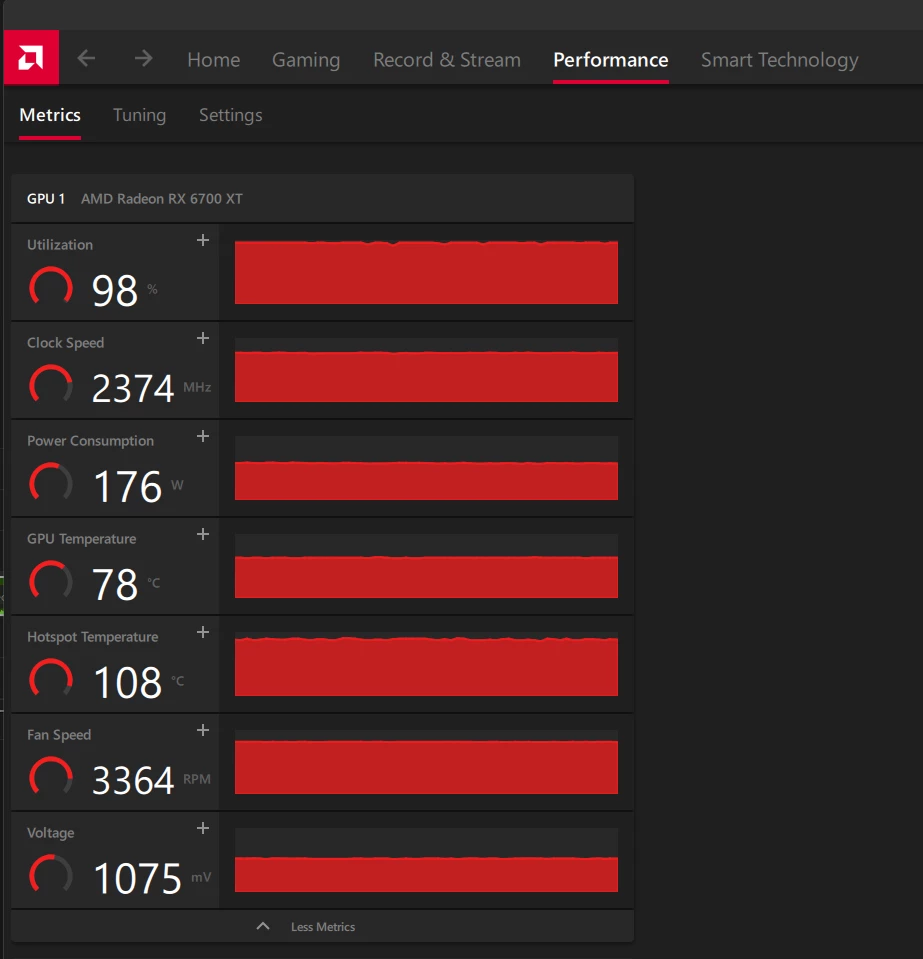Open the Gaming tab
Image resolution: width=923 pixels, height=959 pixels.
click(306, 60)
